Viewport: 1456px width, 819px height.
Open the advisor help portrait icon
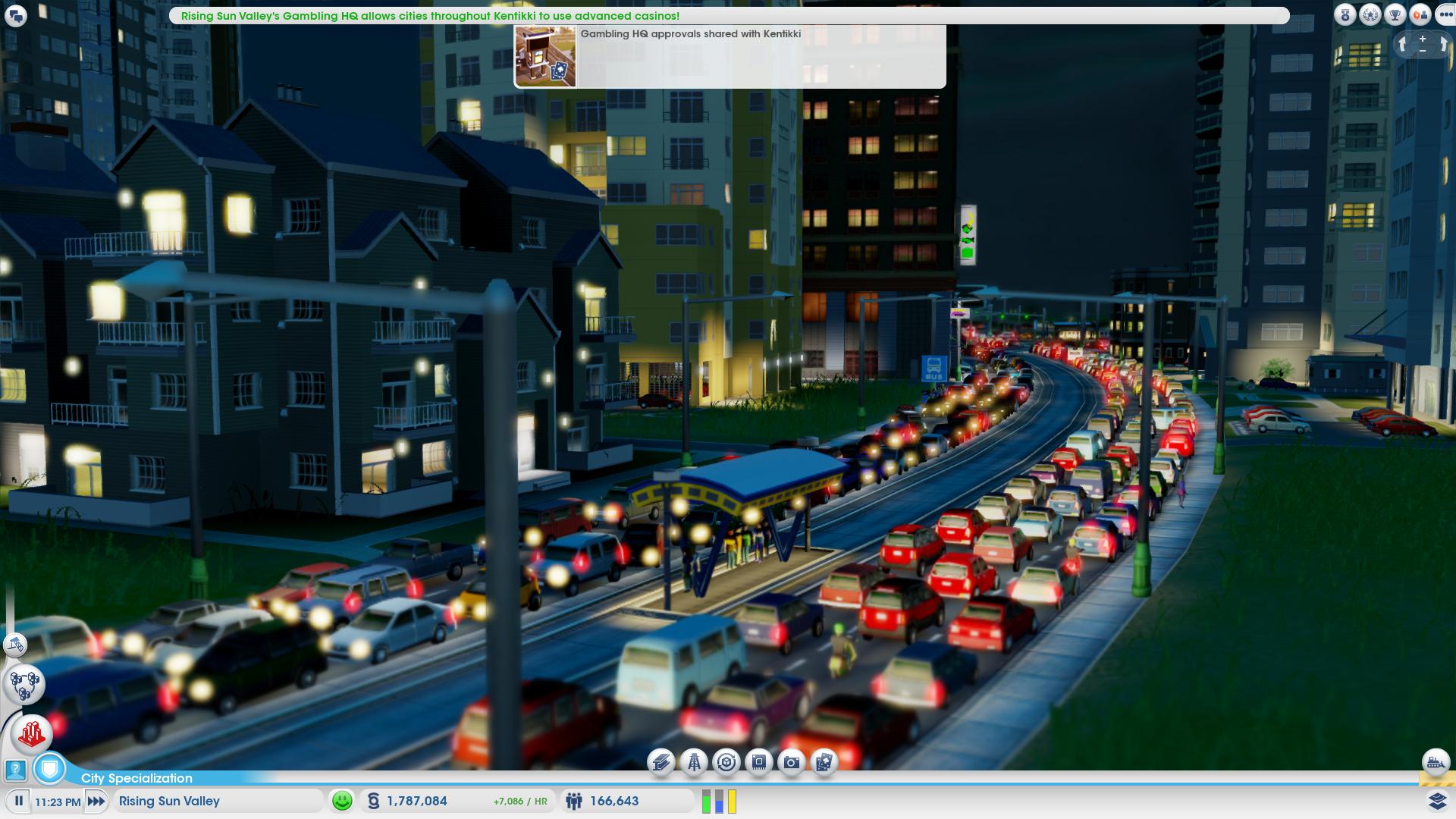pos(15,770)
